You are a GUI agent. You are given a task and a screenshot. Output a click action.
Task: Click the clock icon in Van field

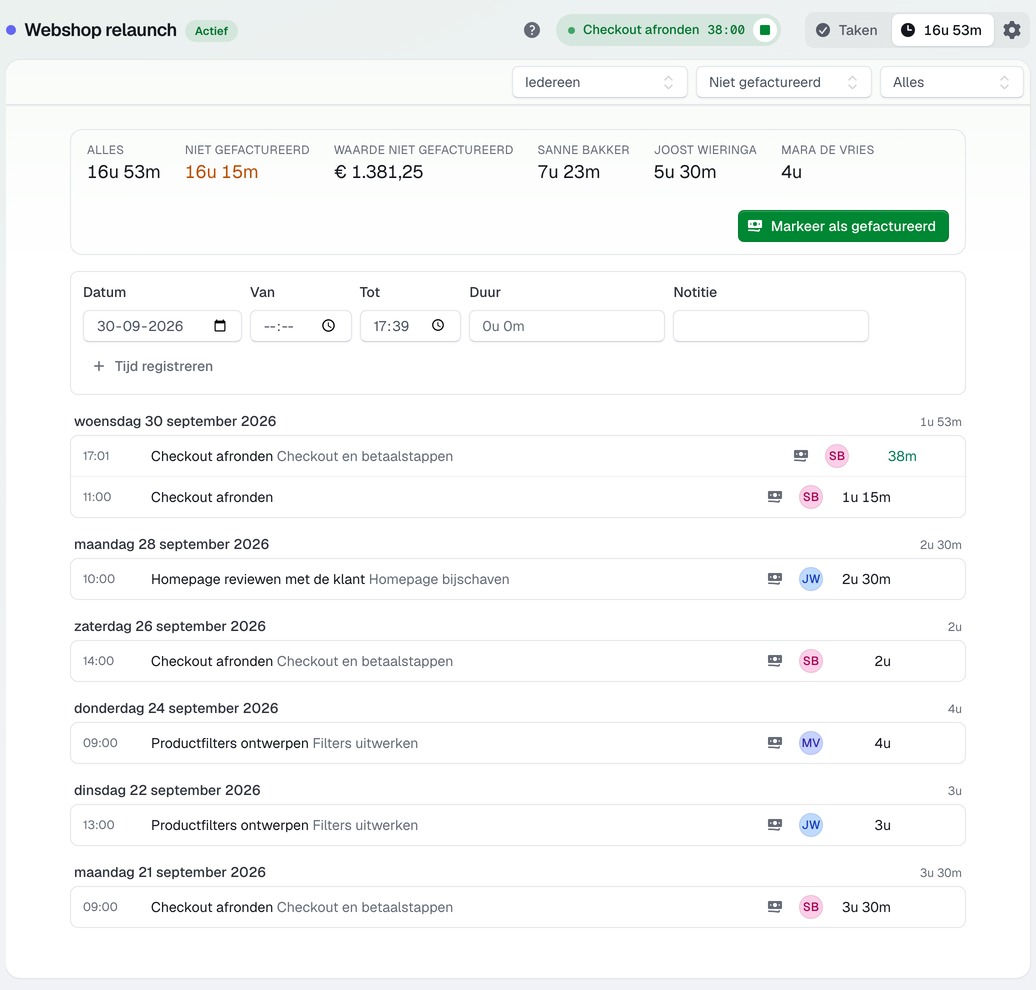(328, 326)
